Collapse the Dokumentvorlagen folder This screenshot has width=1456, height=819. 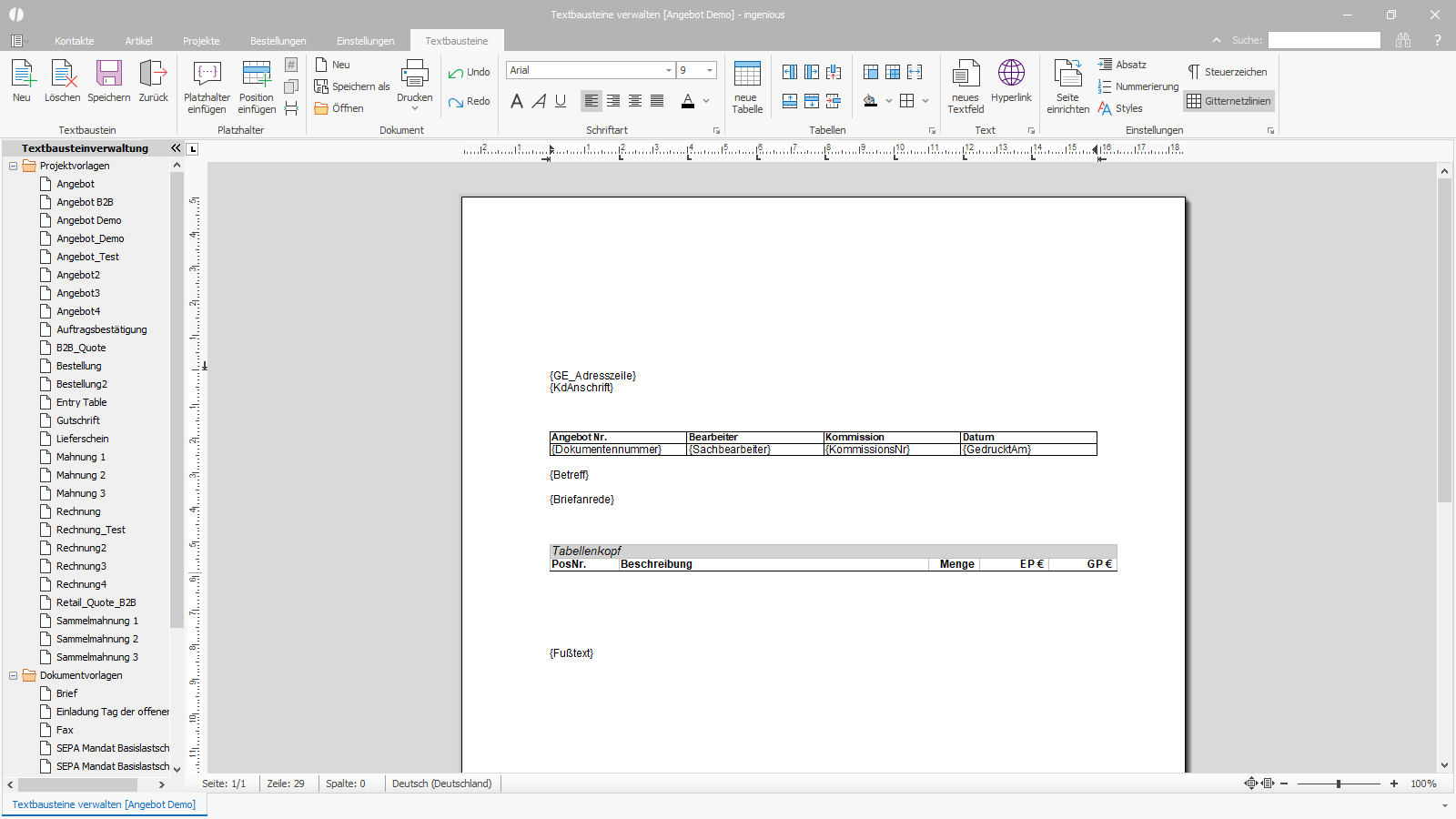tap(13, 675)
